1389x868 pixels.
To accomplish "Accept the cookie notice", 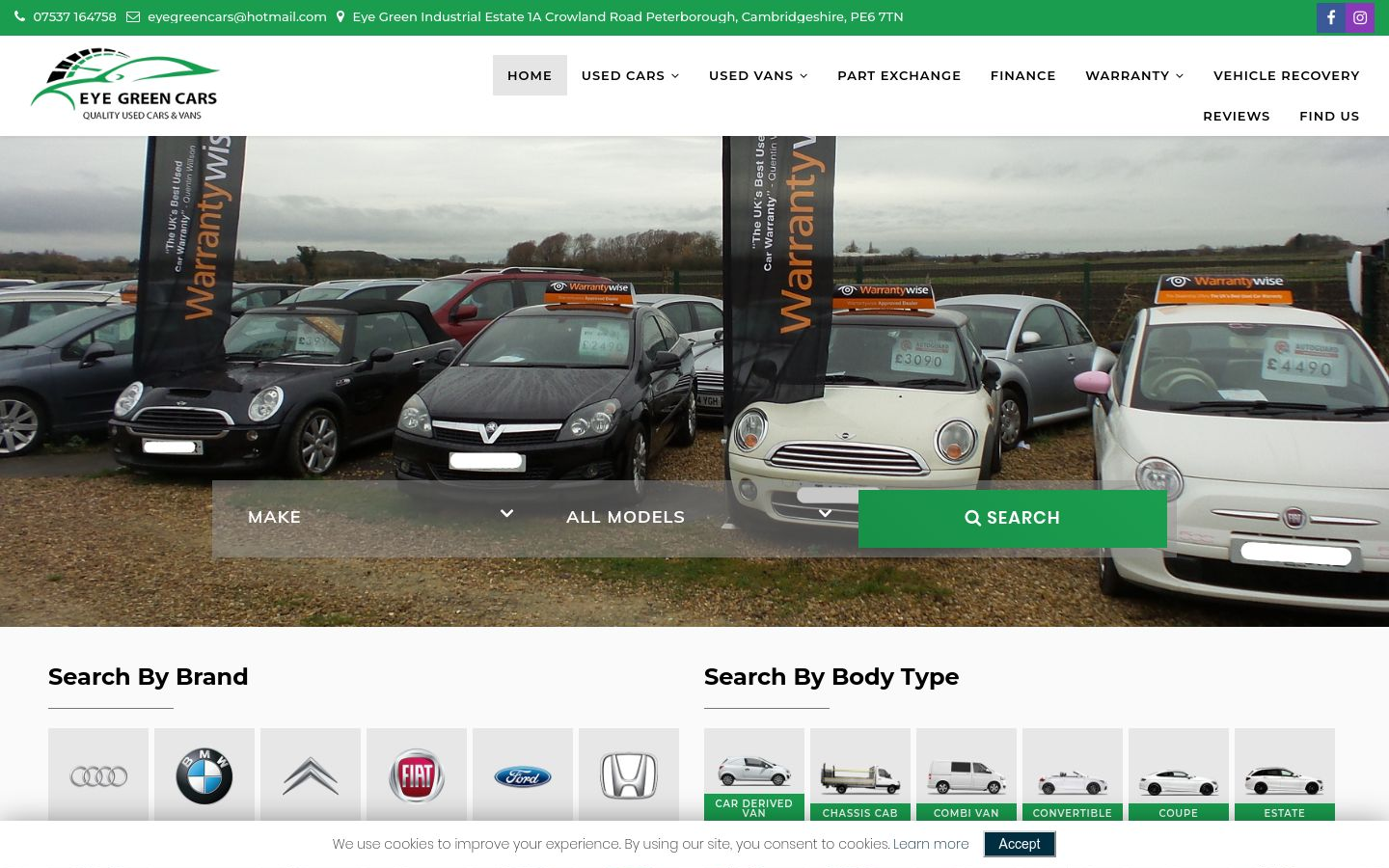I will coord(1020,844).
